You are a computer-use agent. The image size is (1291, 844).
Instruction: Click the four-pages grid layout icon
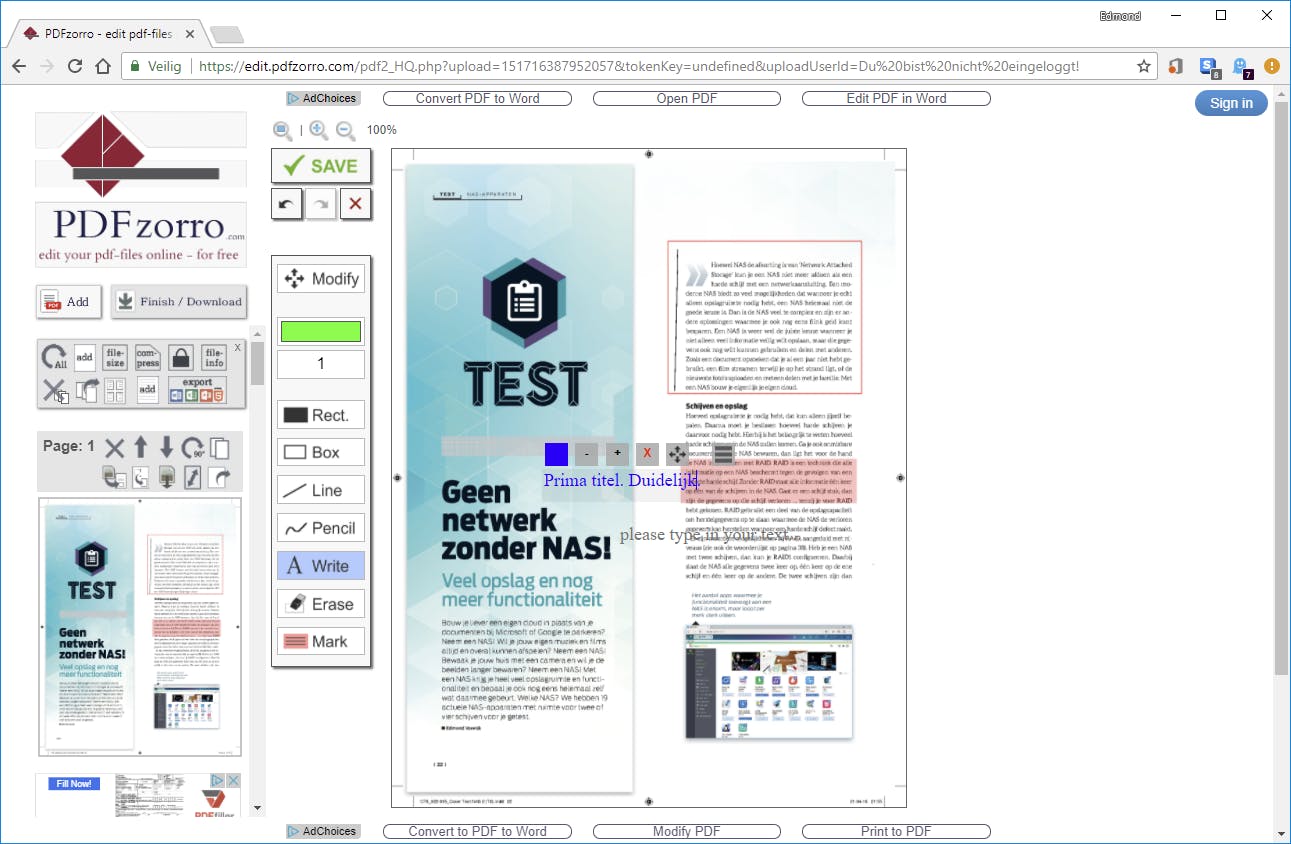click(115, 391)
